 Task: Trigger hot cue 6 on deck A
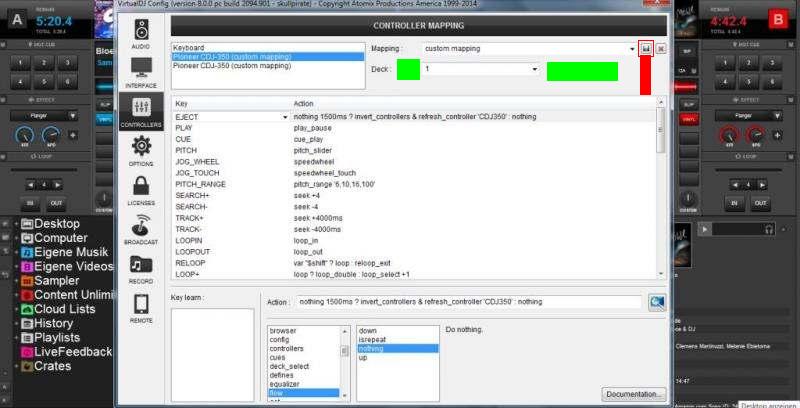[67, 81]
